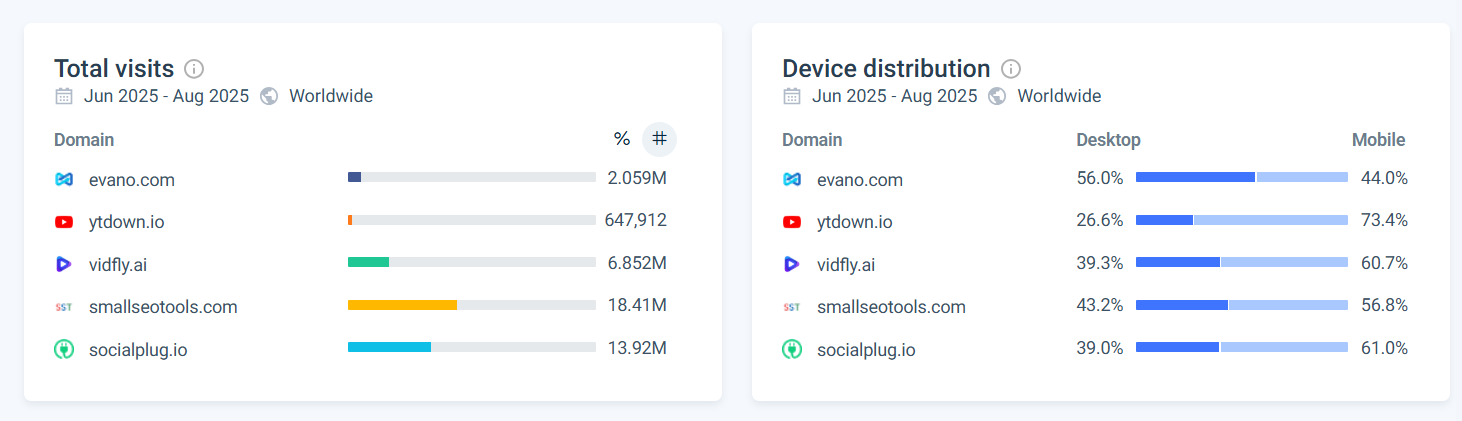Image resolution: width=1462 pixels, height=421 pixels.
Task: Open socialplug.io link in Device distribution
Action: point(865,350)
